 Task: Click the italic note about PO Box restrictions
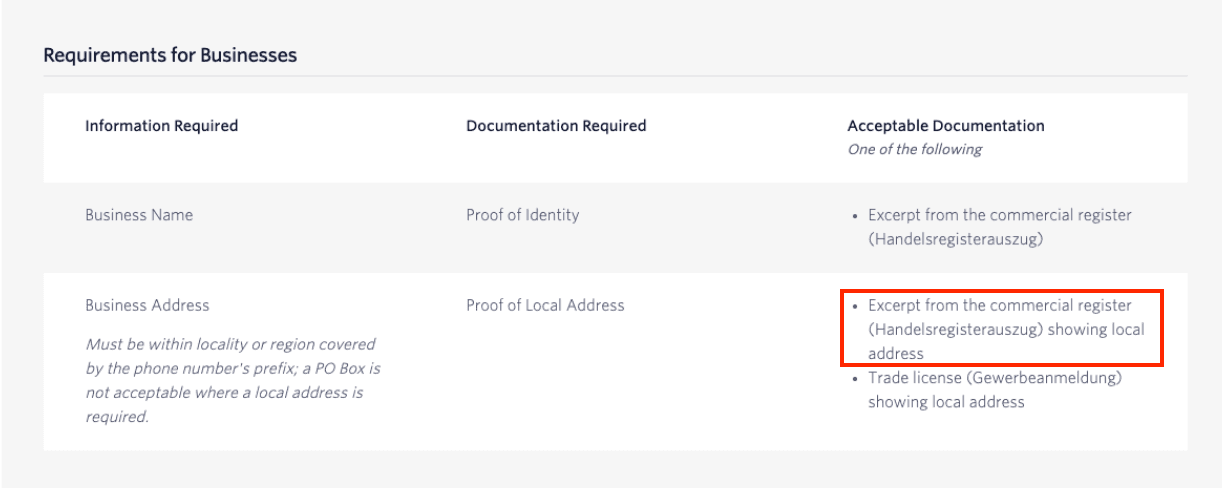pyautogui.click(x=232, y=381)
